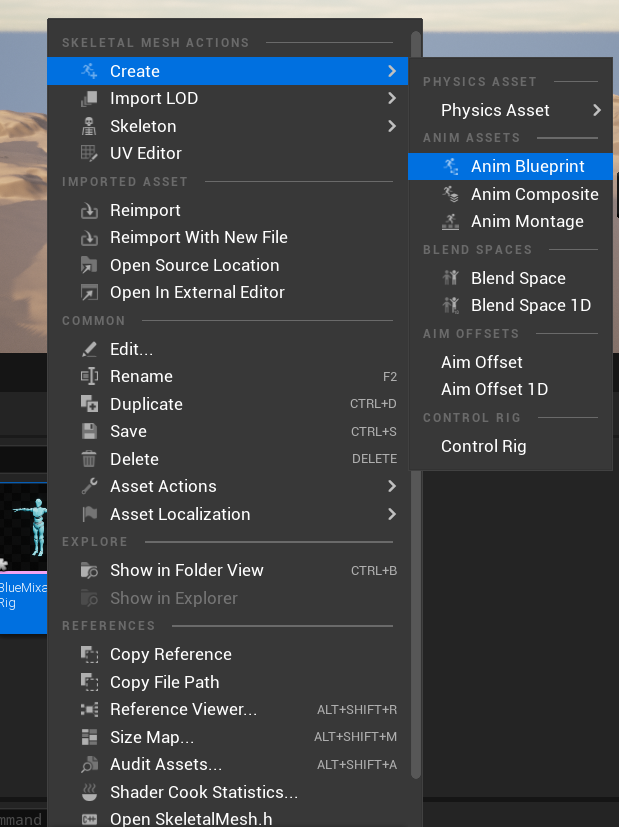Click the pencil icon beside Edit
The width and height of the screenshot is (619, 827).
[x=89, y=349]
